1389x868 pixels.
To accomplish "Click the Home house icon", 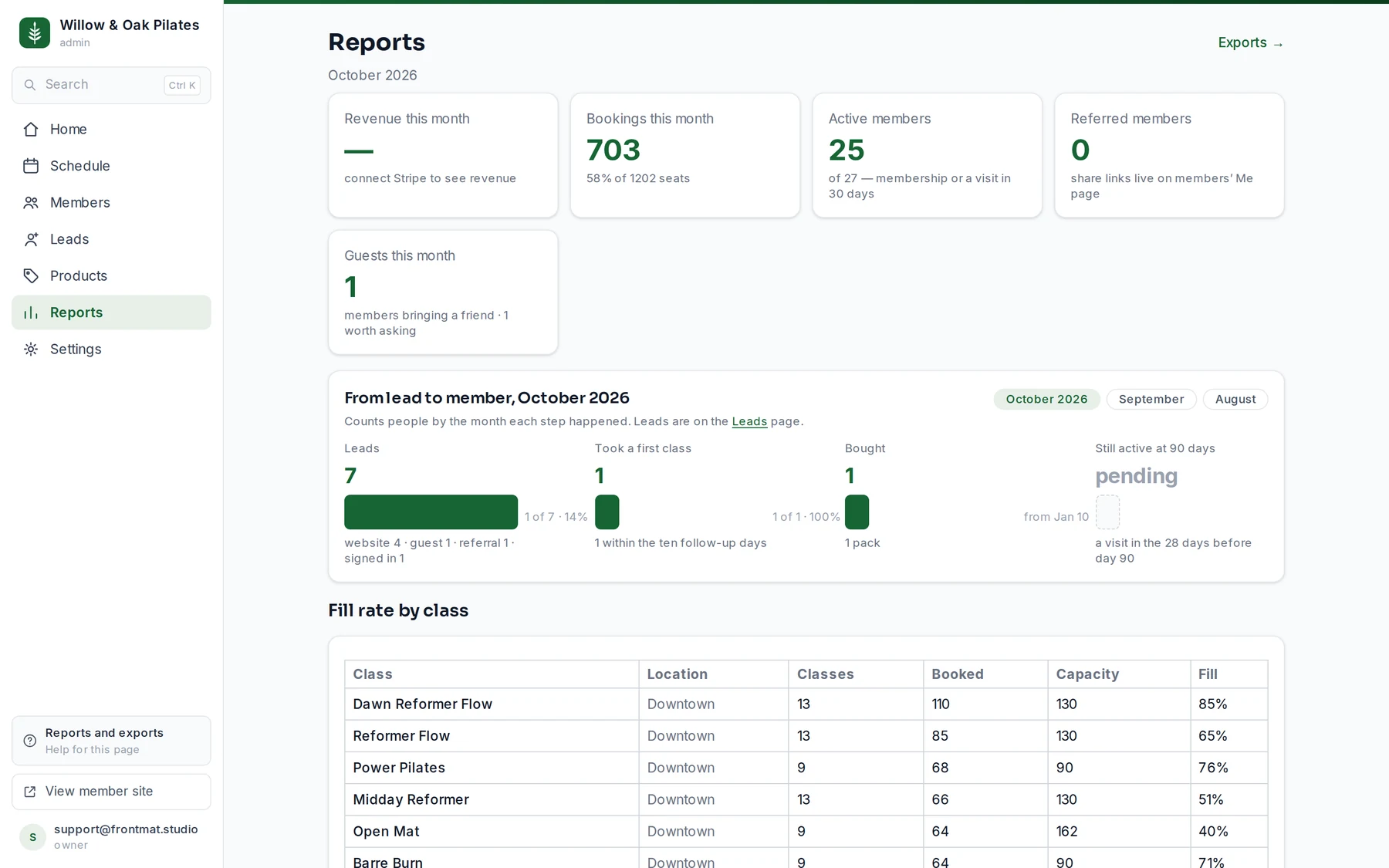I will coord(31,130).
